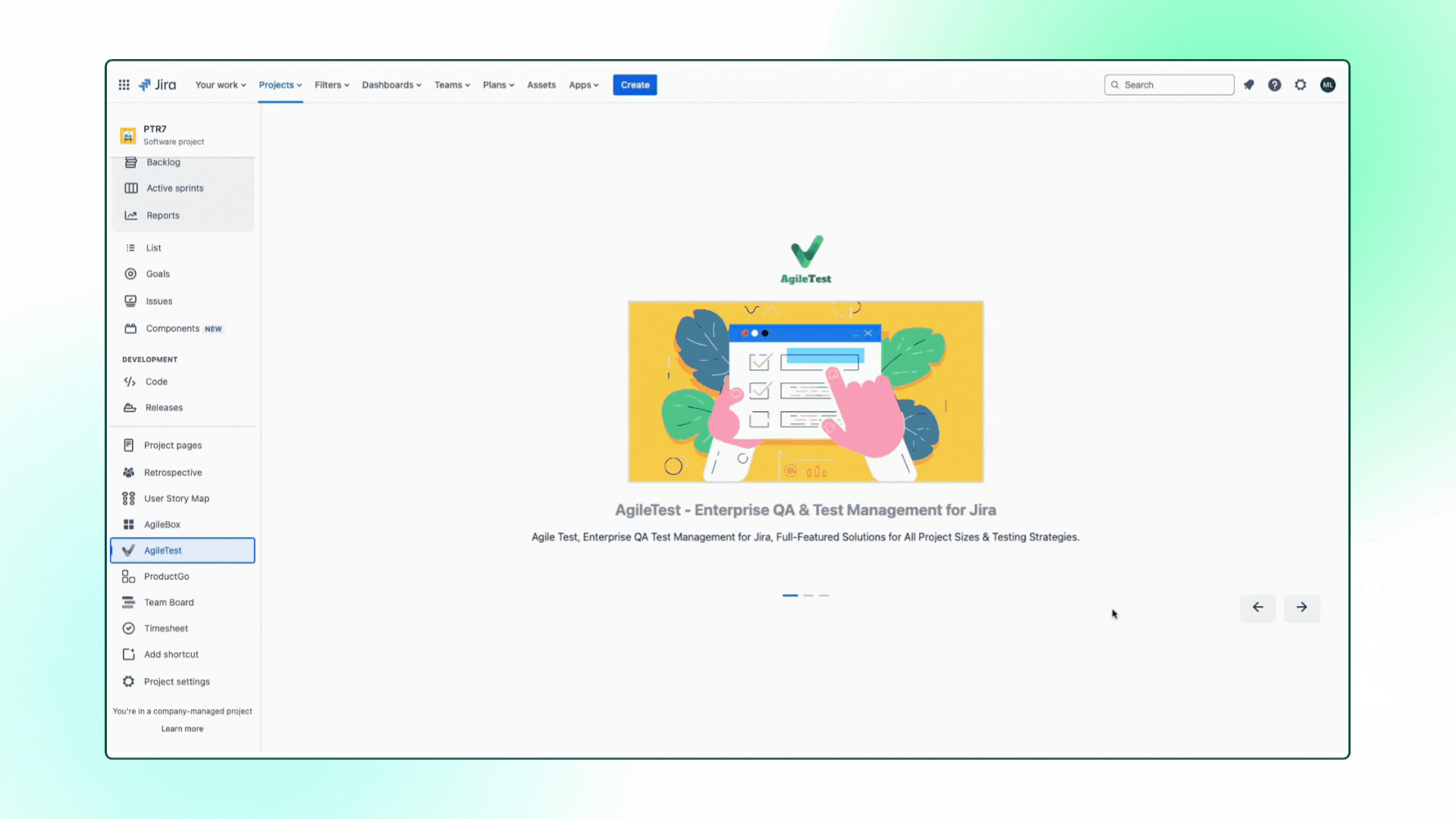Open the Components NEW section
This screenshot has height=819, width=1456.
coord(183,328)
